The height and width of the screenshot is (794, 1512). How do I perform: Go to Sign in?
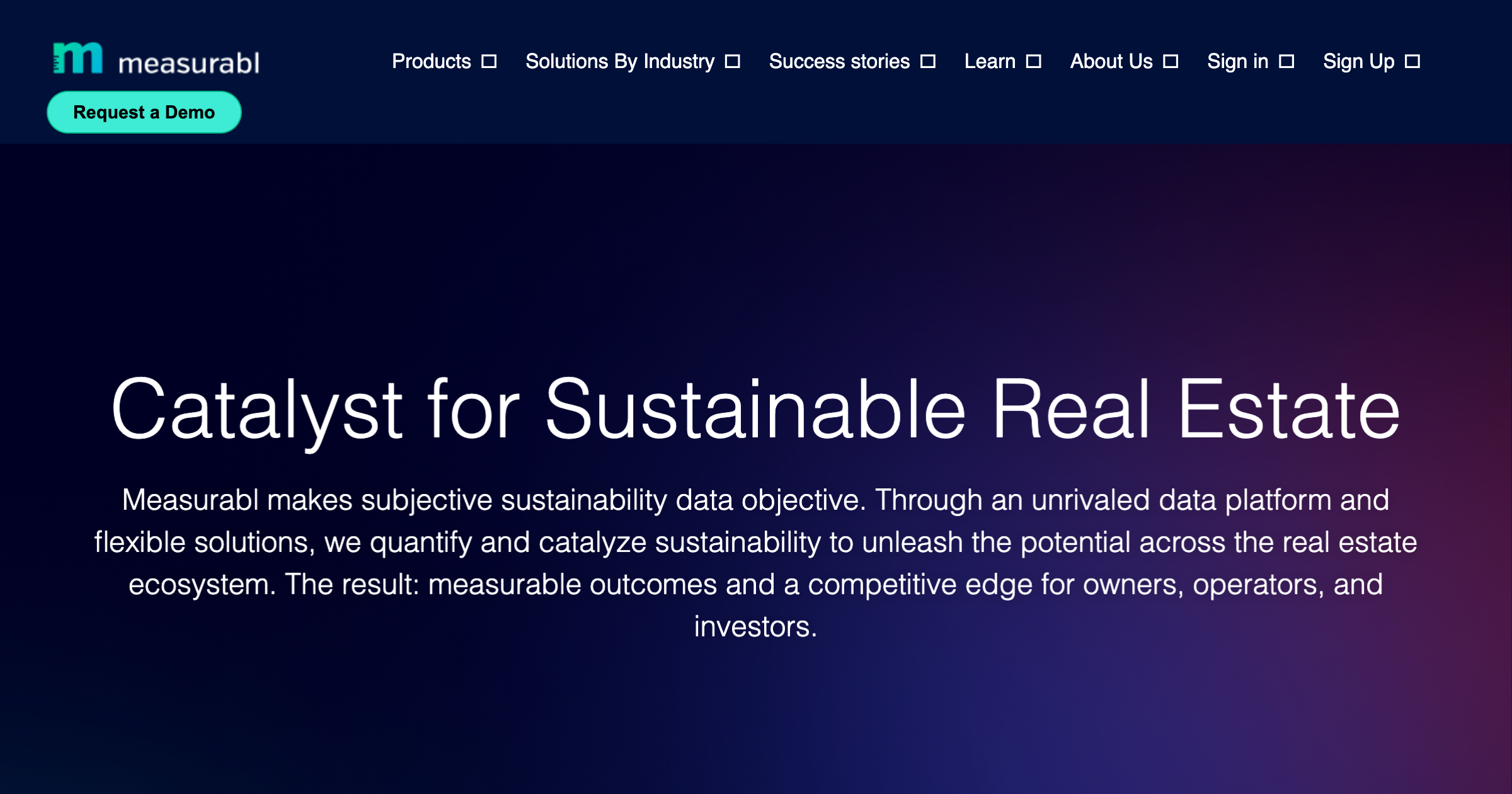coord(1237,61)
